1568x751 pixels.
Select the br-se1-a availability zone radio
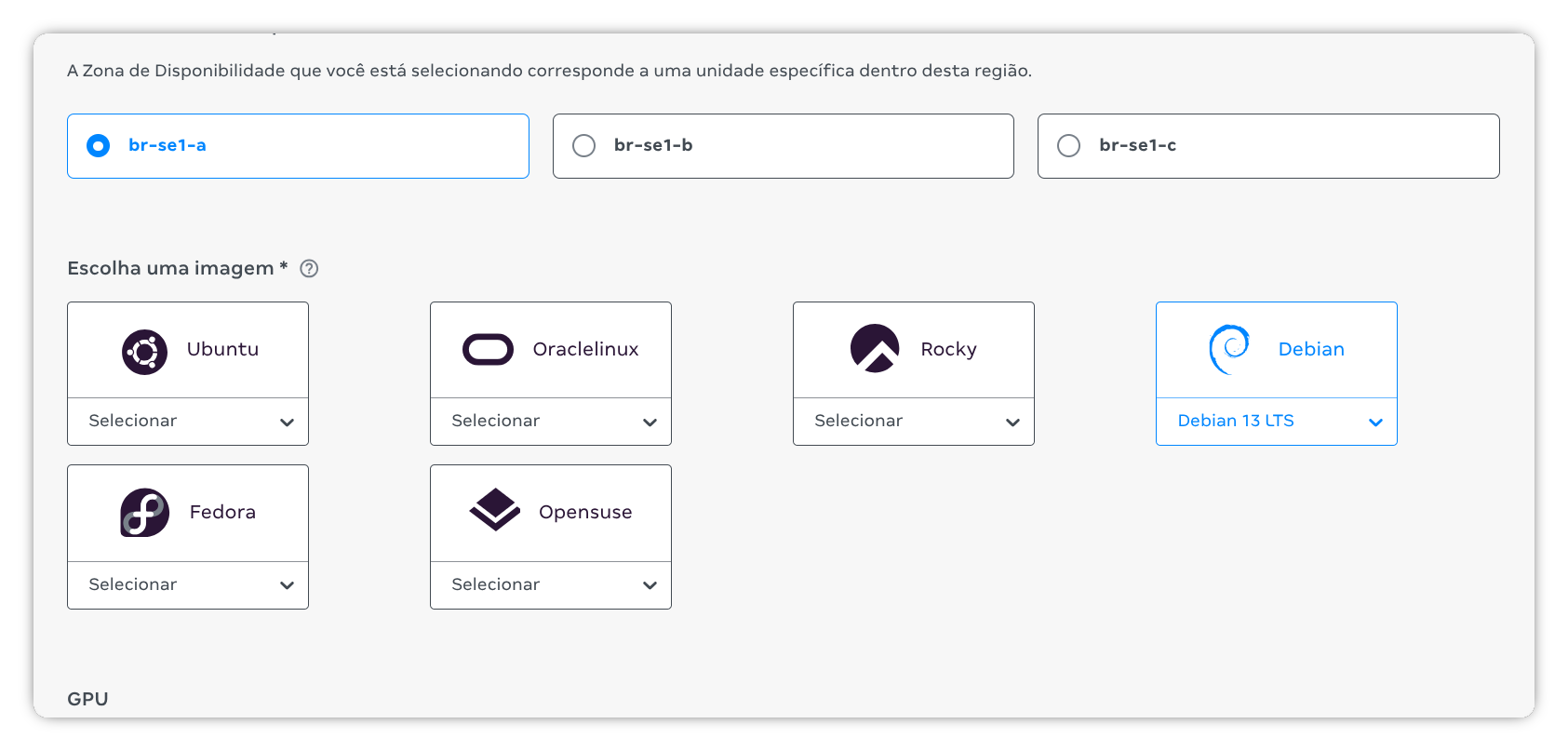tap(98, 146)
